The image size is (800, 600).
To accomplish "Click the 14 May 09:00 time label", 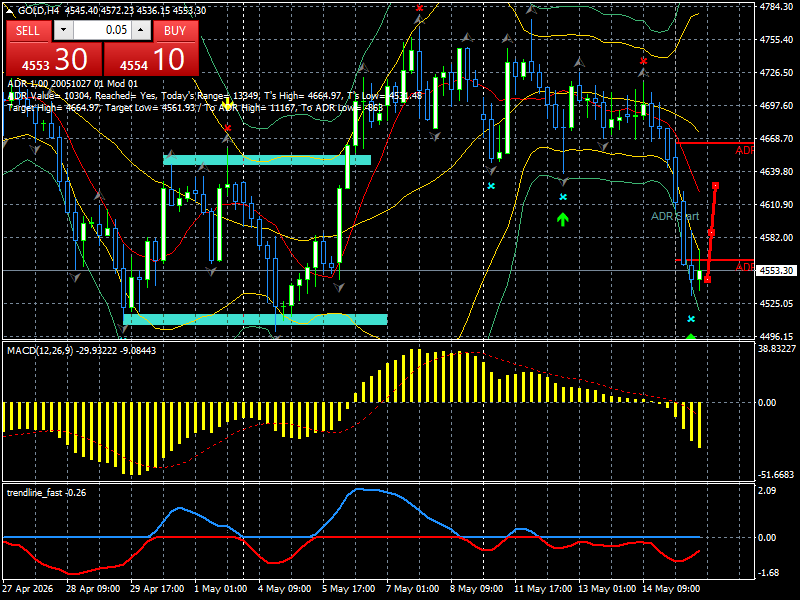I will pyautogui.click(x=671, y=588).
